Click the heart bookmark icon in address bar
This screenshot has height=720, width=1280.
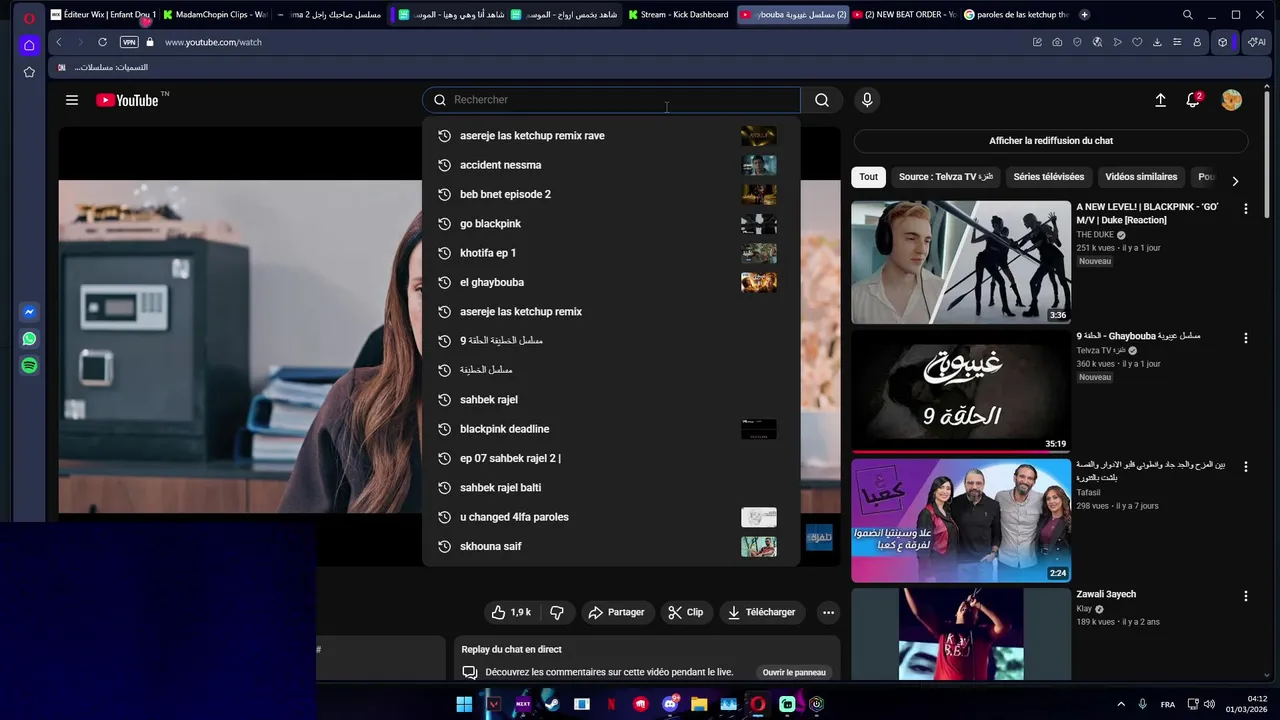[x=1137, y=42]
